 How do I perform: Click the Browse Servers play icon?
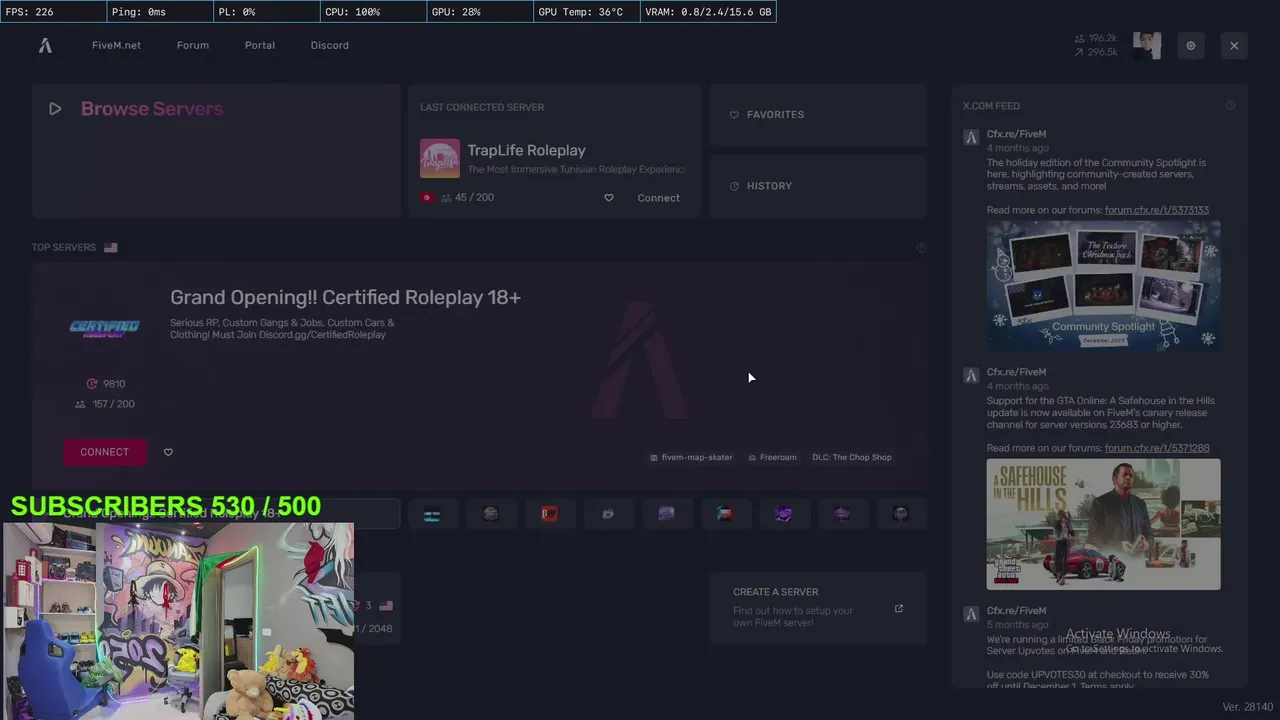55,109
